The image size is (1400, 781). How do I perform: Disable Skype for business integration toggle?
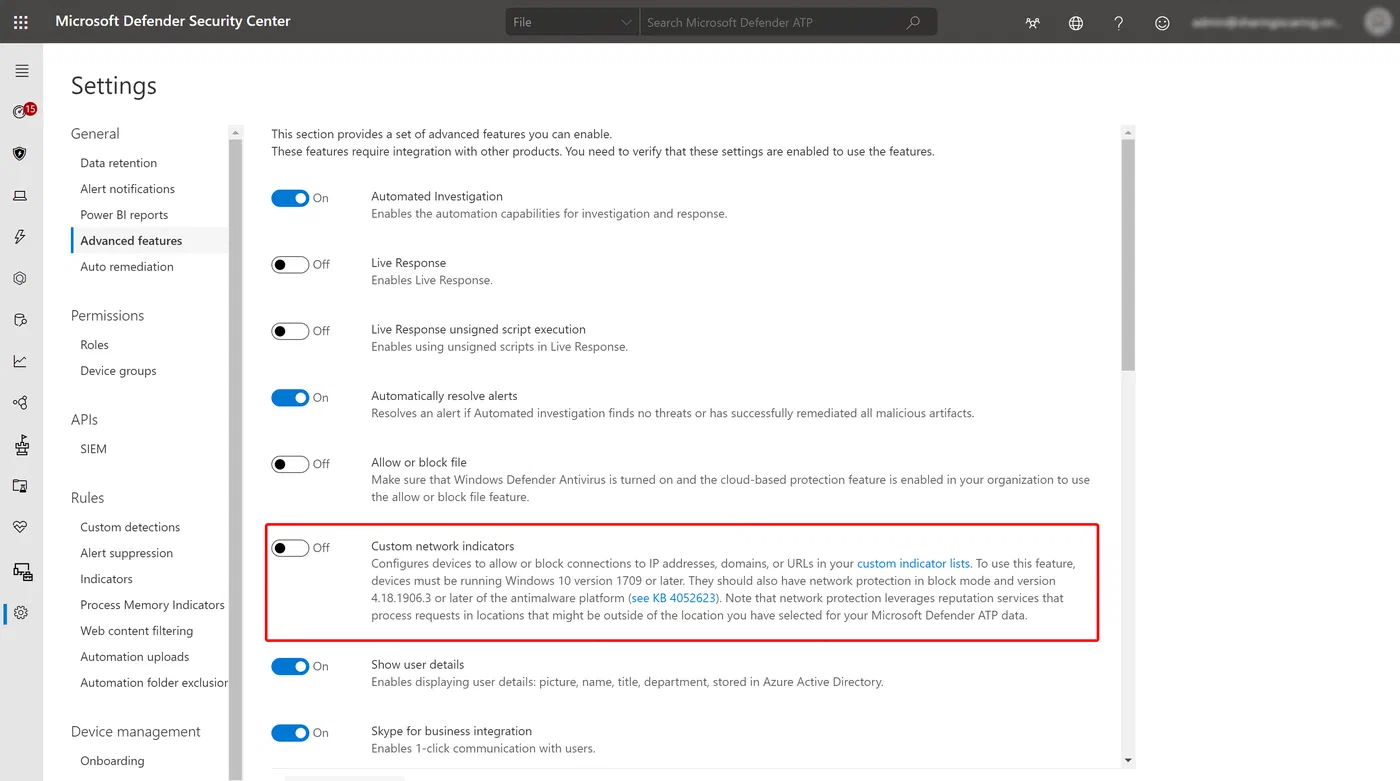pyautogui.click(x=290, y=733)
